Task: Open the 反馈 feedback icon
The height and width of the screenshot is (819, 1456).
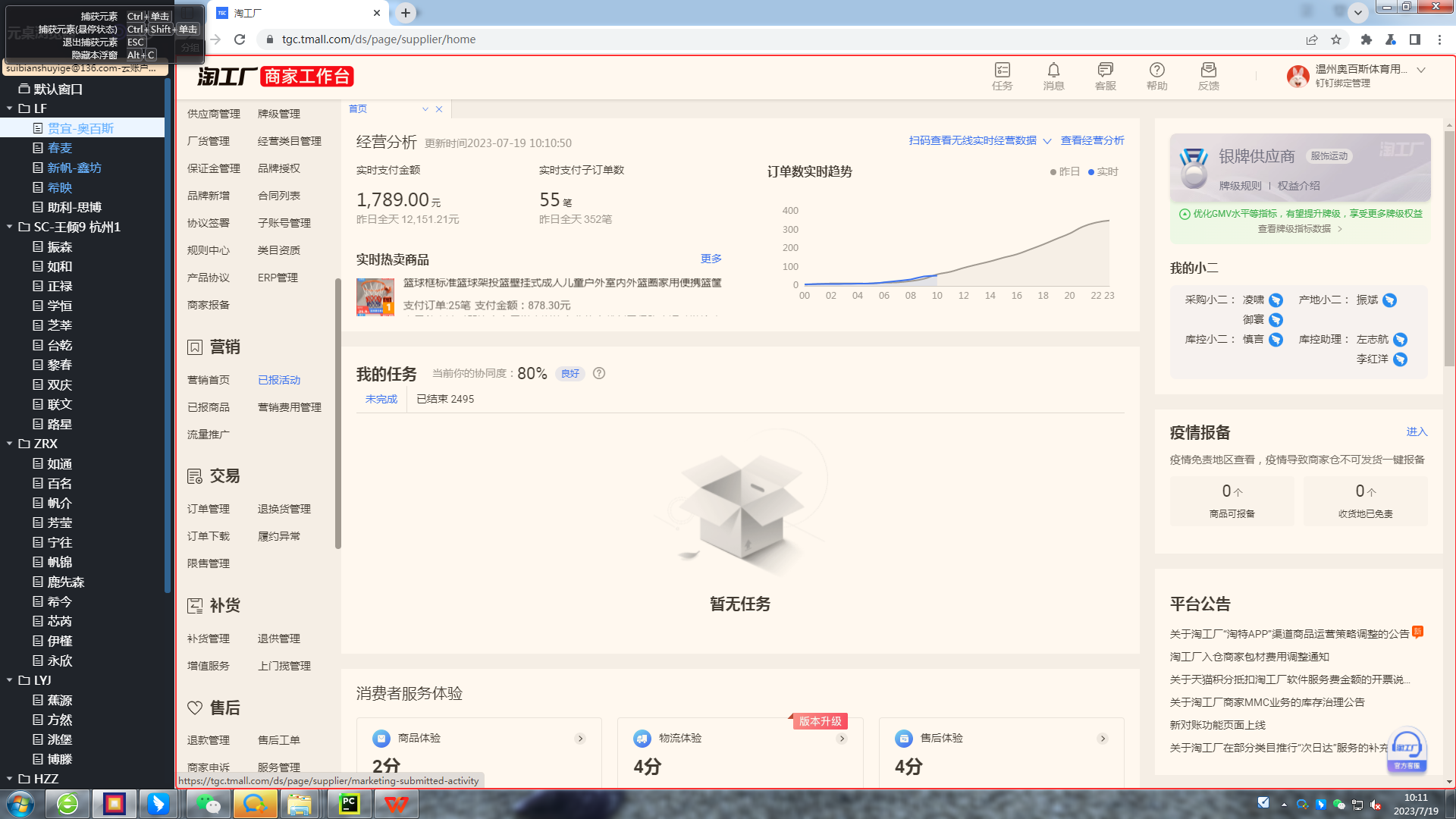Action: click(1208, 71)
